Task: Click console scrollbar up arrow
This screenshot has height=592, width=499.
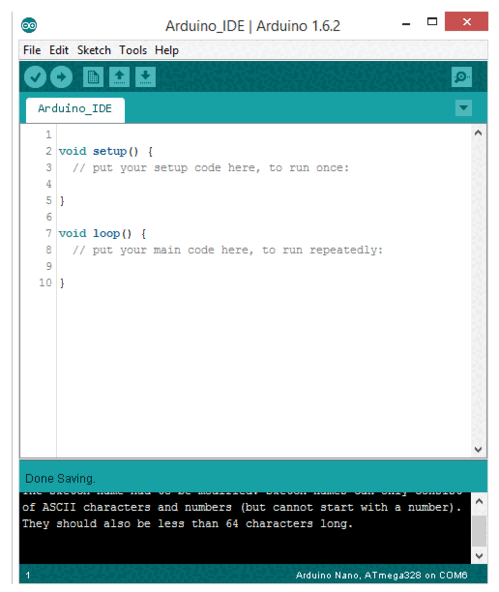Action: pyautogui.click(x=479, y=501)
